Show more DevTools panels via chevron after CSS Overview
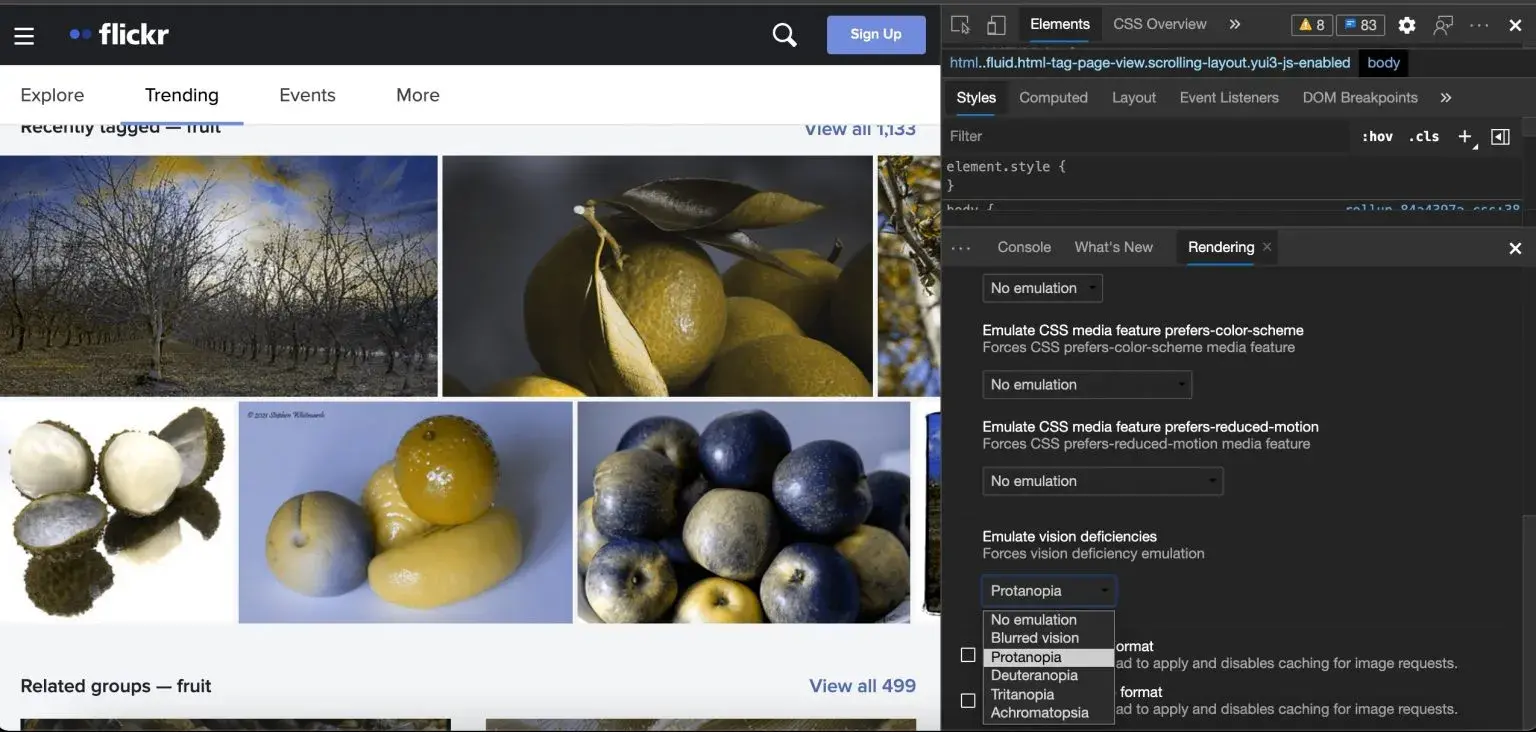The height and width of the screenshot is (732, 1536). pyautogui.click(x=1235, y=25)
